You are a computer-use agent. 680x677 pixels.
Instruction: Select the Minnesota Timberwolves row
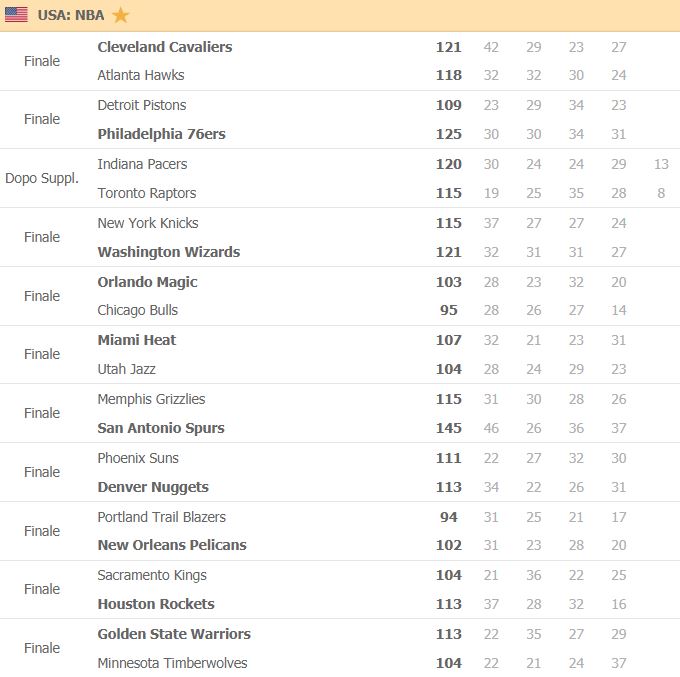pyautogui.click(x=340, y=663)
